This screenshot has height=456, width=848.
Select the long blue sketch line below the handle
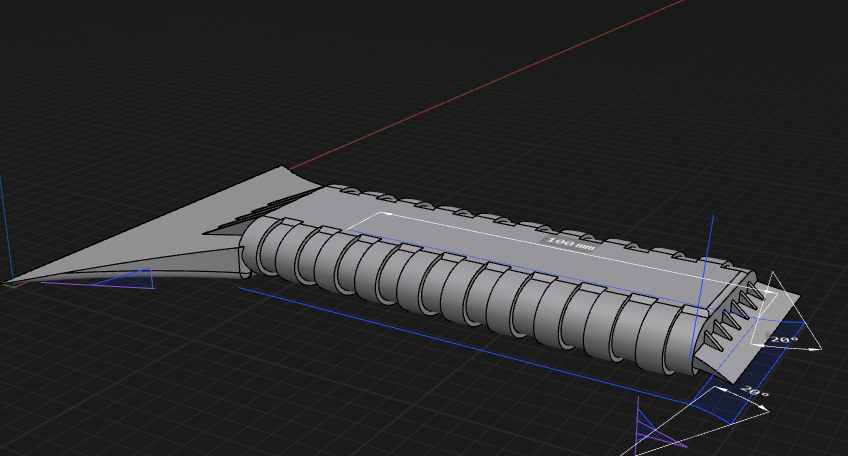[465, 346]
